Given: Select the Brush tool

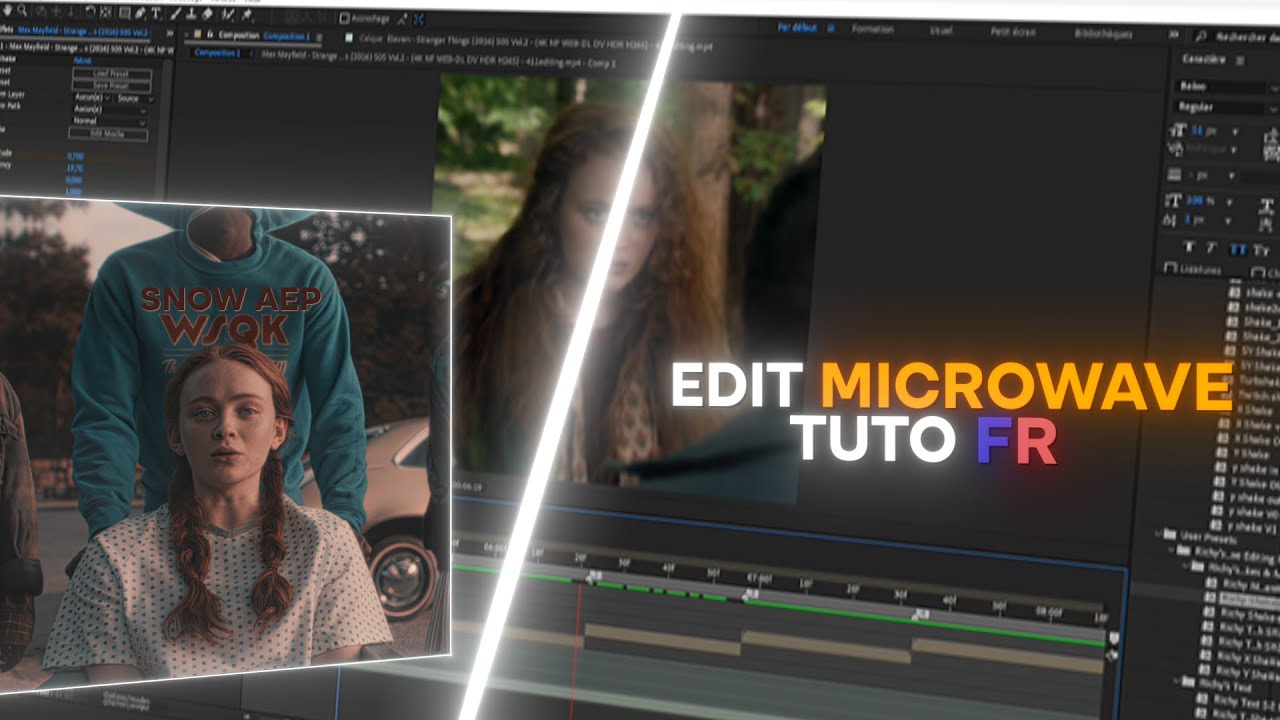Looking at the screenshot, I should pos(176,14).
